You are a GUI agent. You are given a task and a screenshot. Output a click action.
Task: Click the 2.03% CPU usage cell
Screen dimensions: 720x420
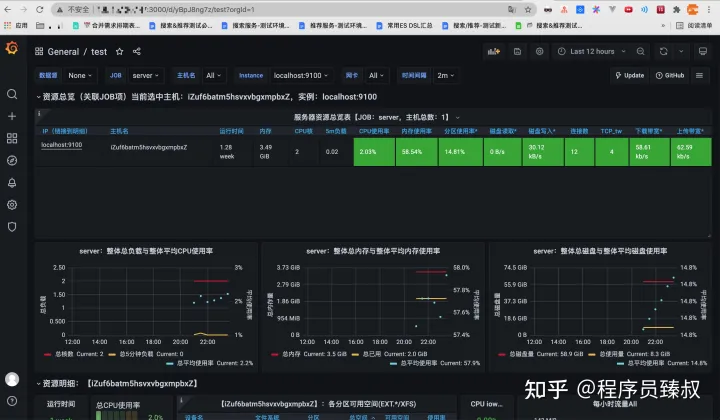pos(374,151)
